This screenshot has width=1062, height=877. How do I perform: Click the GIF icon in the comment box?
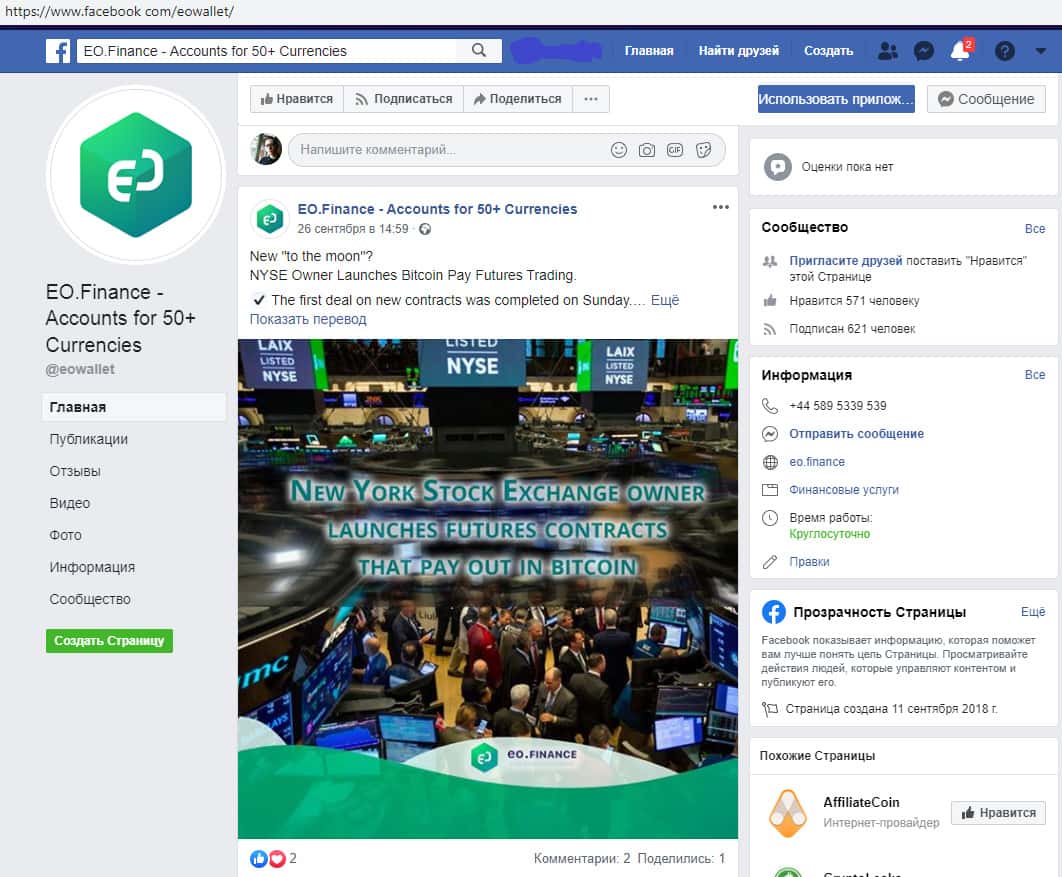675,150
